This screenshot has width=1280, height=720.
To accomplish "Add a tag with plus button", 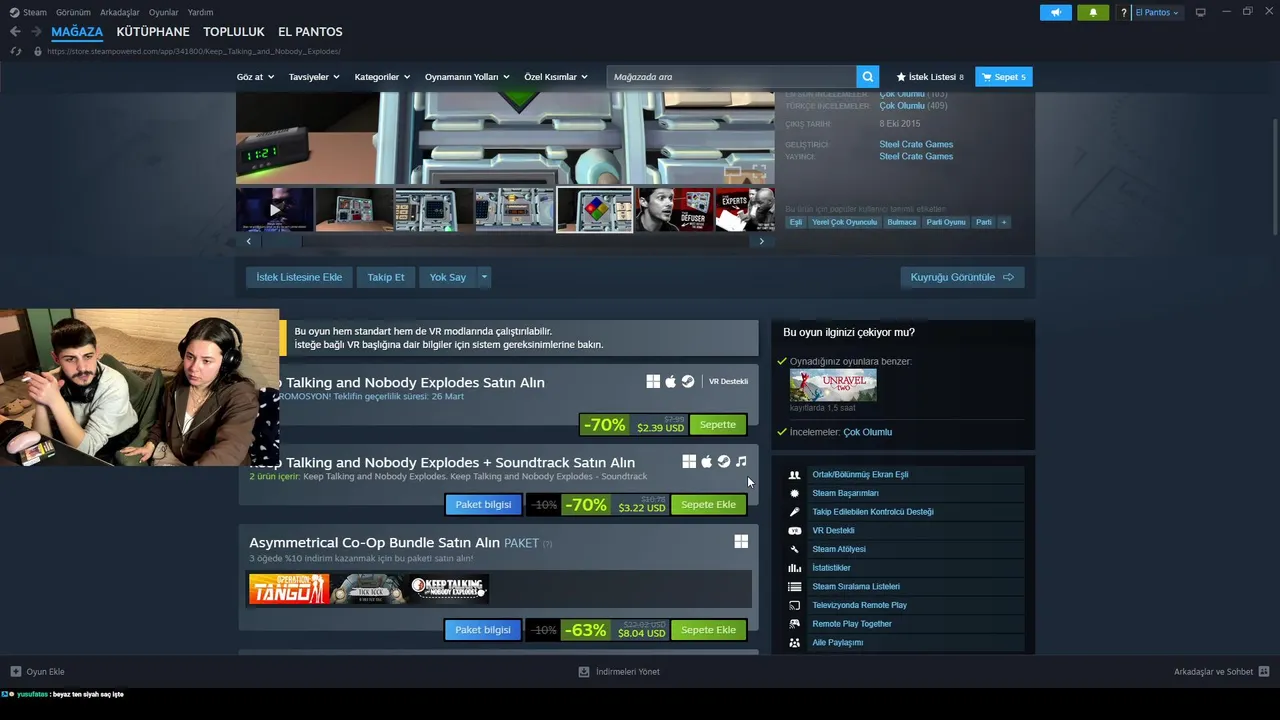I will coord(1003,222).
